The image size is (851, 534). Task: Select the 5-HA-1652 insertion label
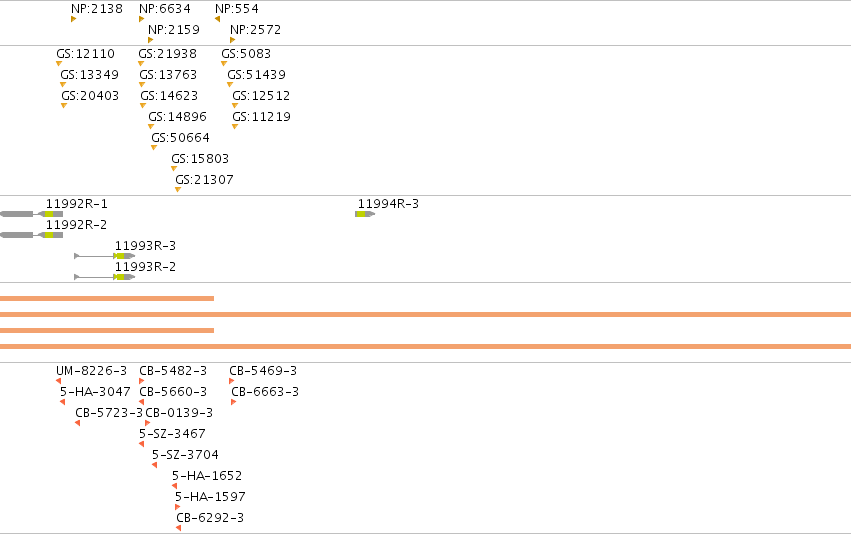click(x=207, y=476)
